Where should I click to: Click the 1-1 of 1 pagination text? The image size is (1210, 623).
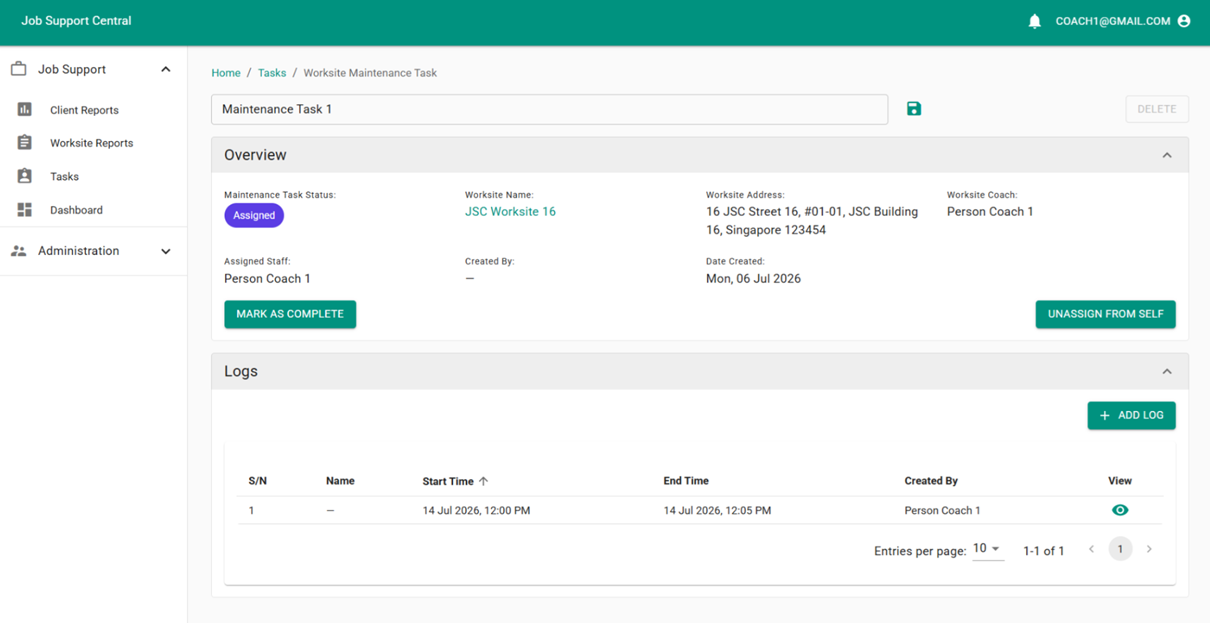click(1043, 551)
